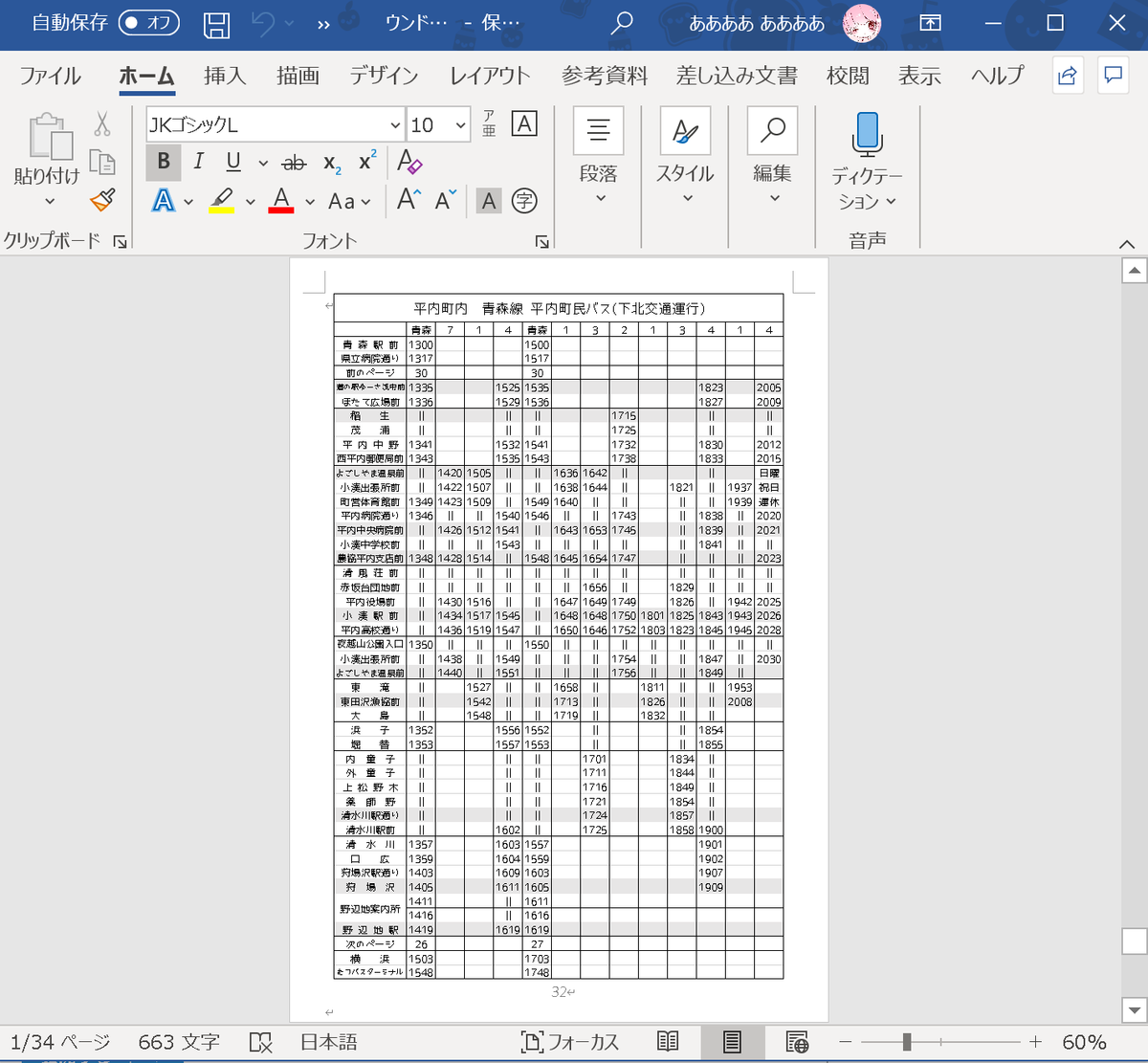
Task: Toggle Italic formatting
Action: 198,162
